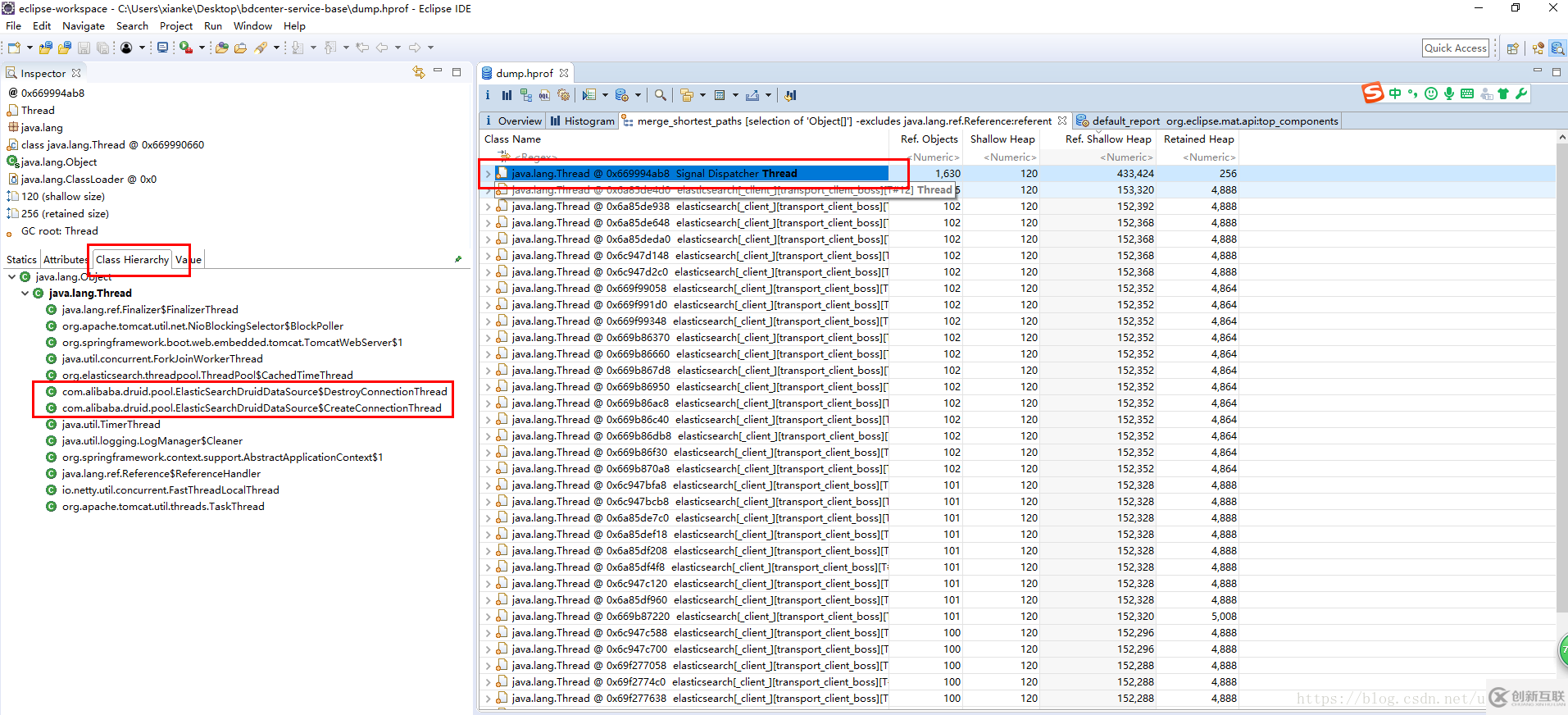Click the disabled Save icon

coord(84,48)
